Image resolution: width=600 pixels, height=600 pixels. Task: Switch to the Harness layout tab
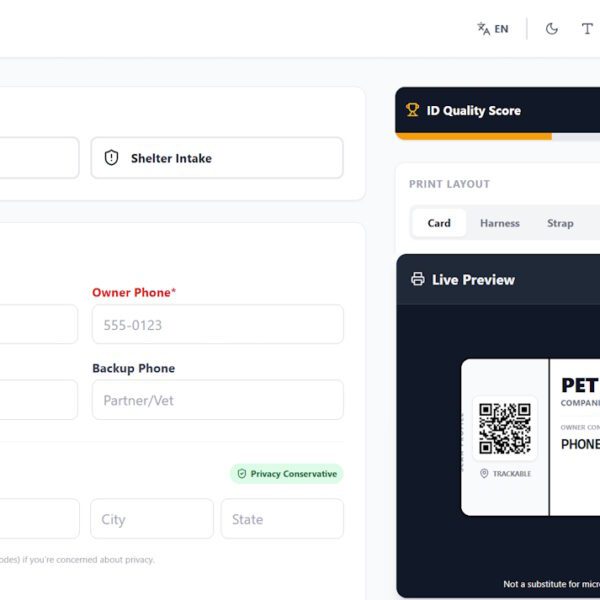coord(499,223)
